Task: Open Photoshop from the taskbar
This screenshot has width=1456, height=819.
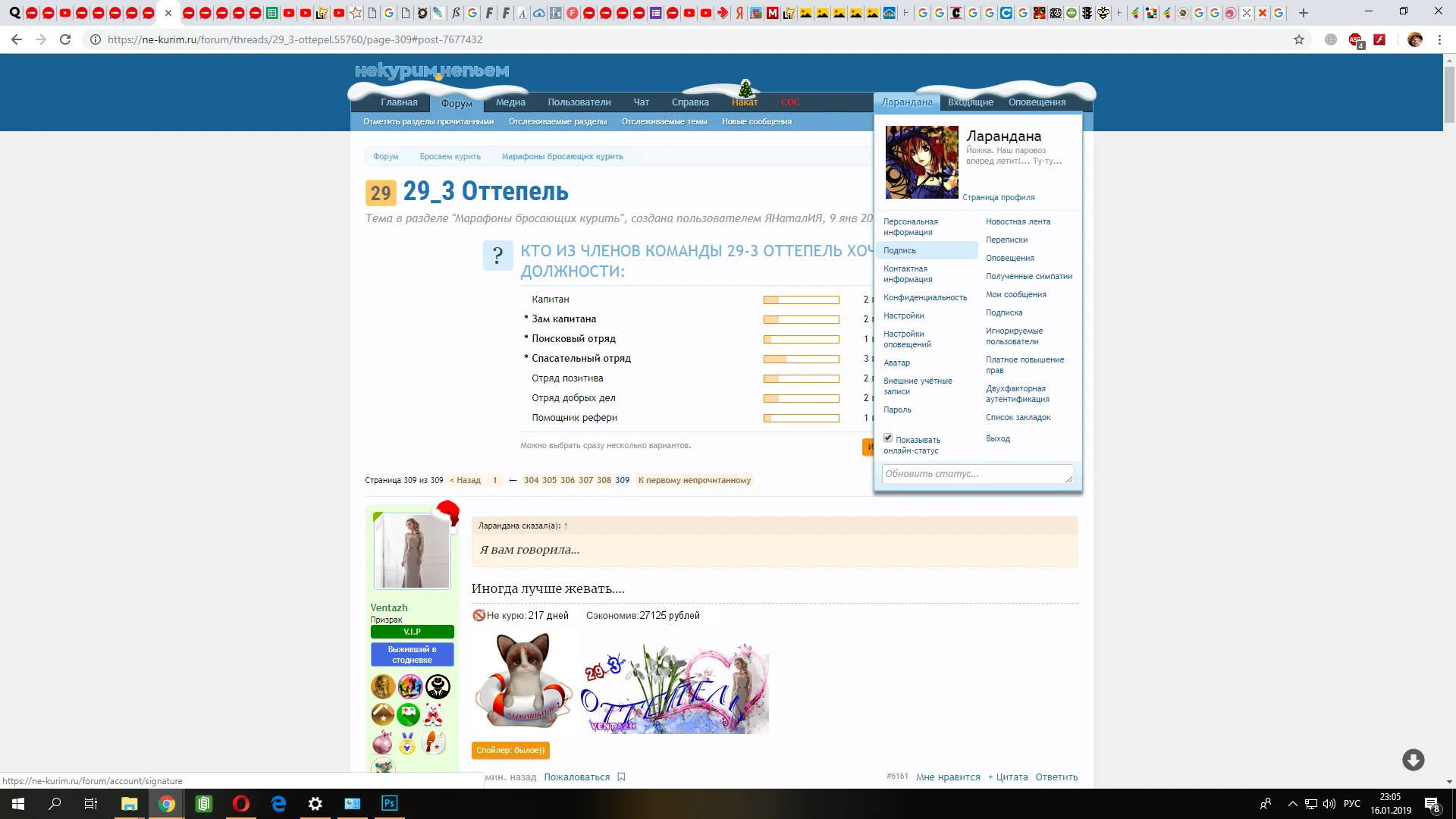Action: click(389, 804)
